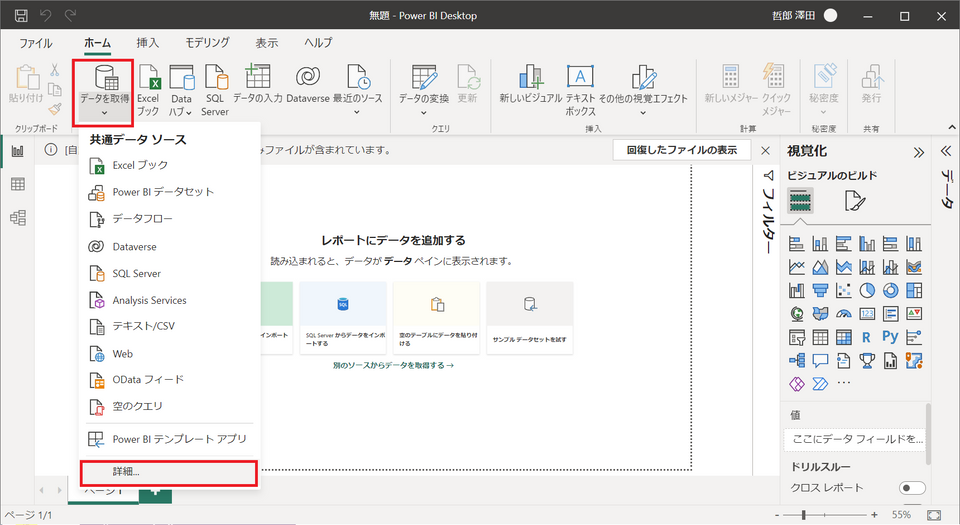Viewport: 960px width, 525px height.
Task: Select SQL Server in the dropdown menu
Action: pos(169,274)
